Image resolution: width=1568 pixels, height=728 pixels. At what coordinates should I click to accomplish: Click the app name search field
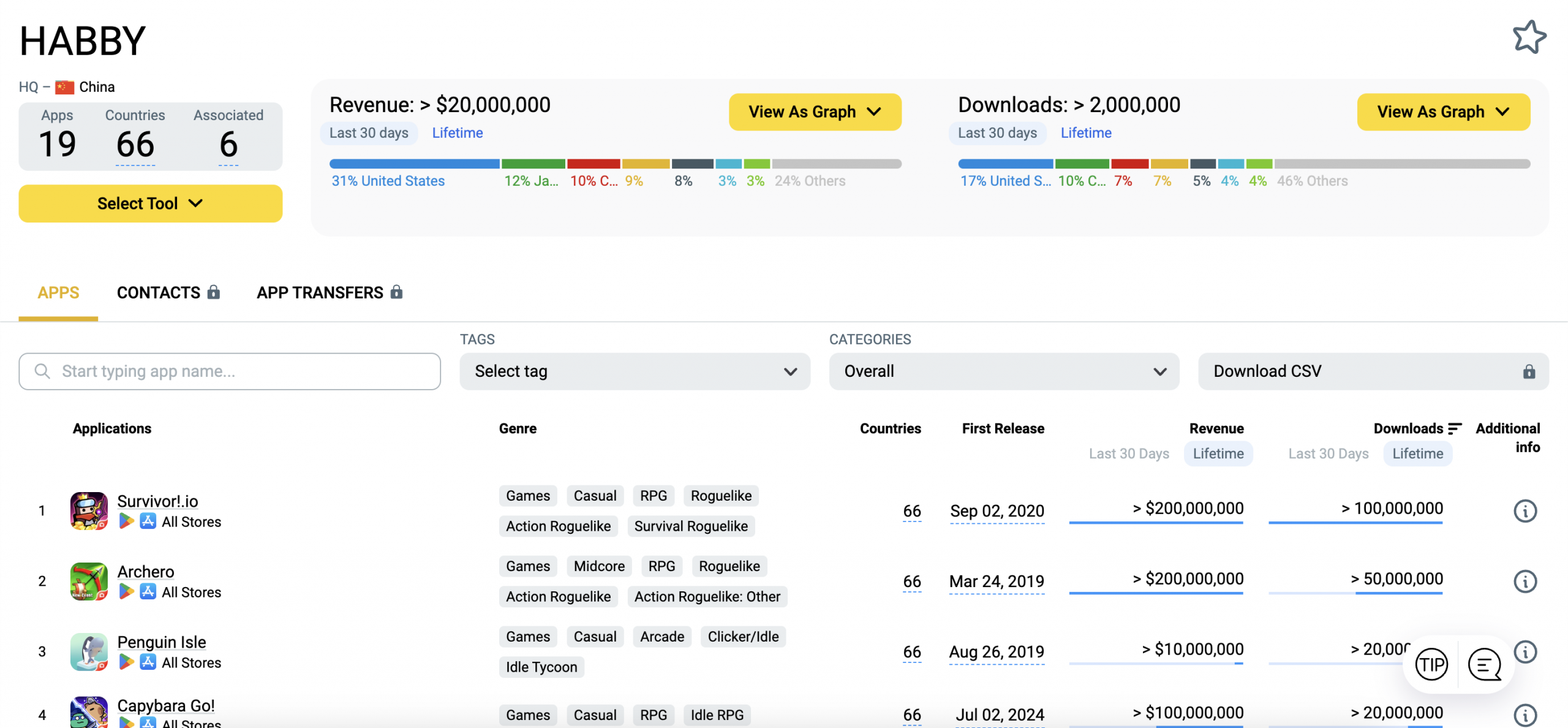click(x=230, y=371)
